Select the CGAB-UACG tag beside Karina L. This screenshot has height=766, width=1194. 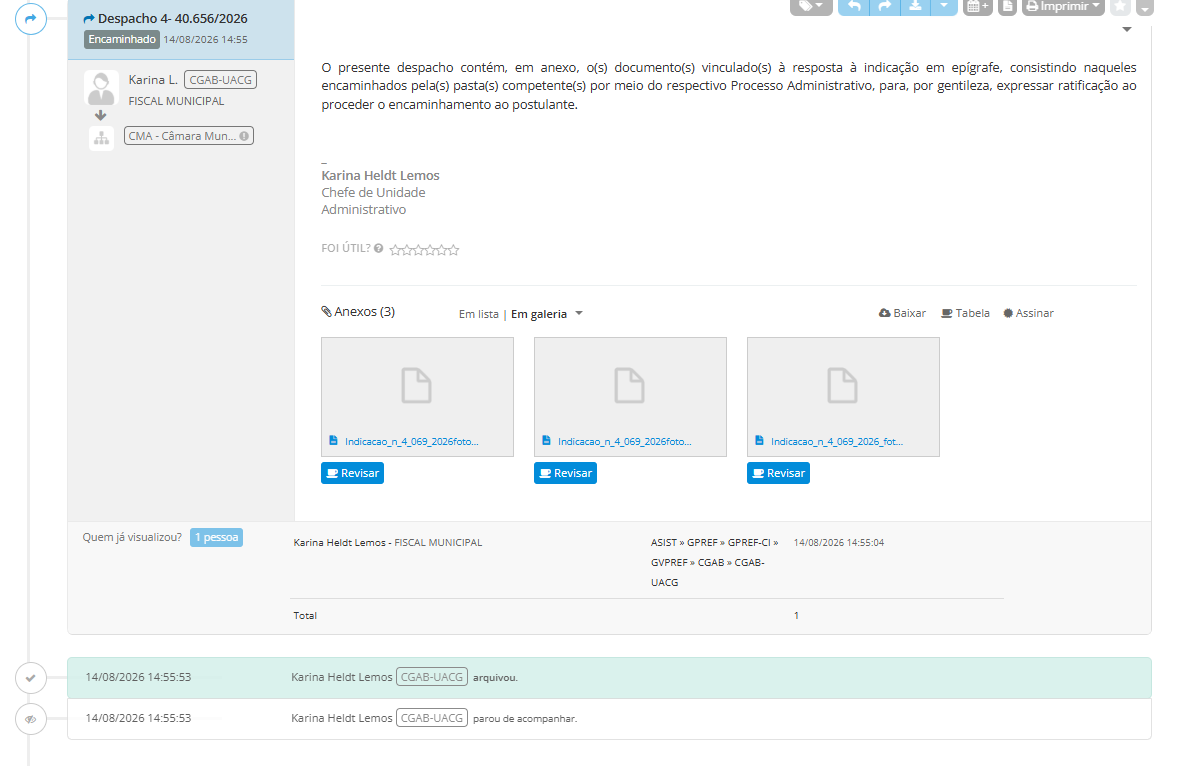pos(220,80)
